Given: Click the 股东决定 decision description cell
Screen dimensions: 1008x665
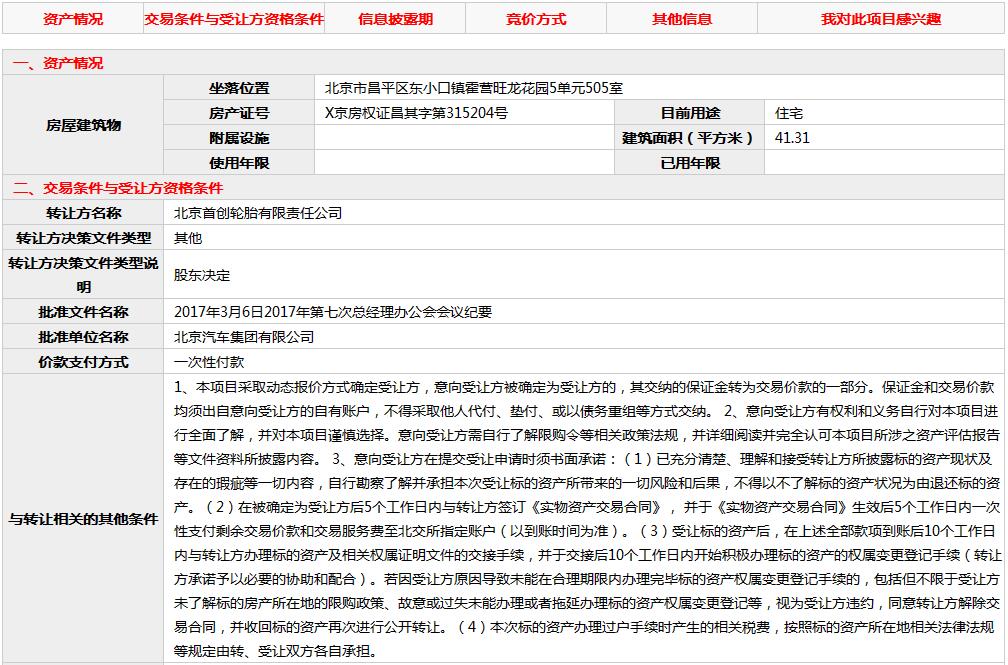Looking at the screenshot, I should [x=202, y=275].
